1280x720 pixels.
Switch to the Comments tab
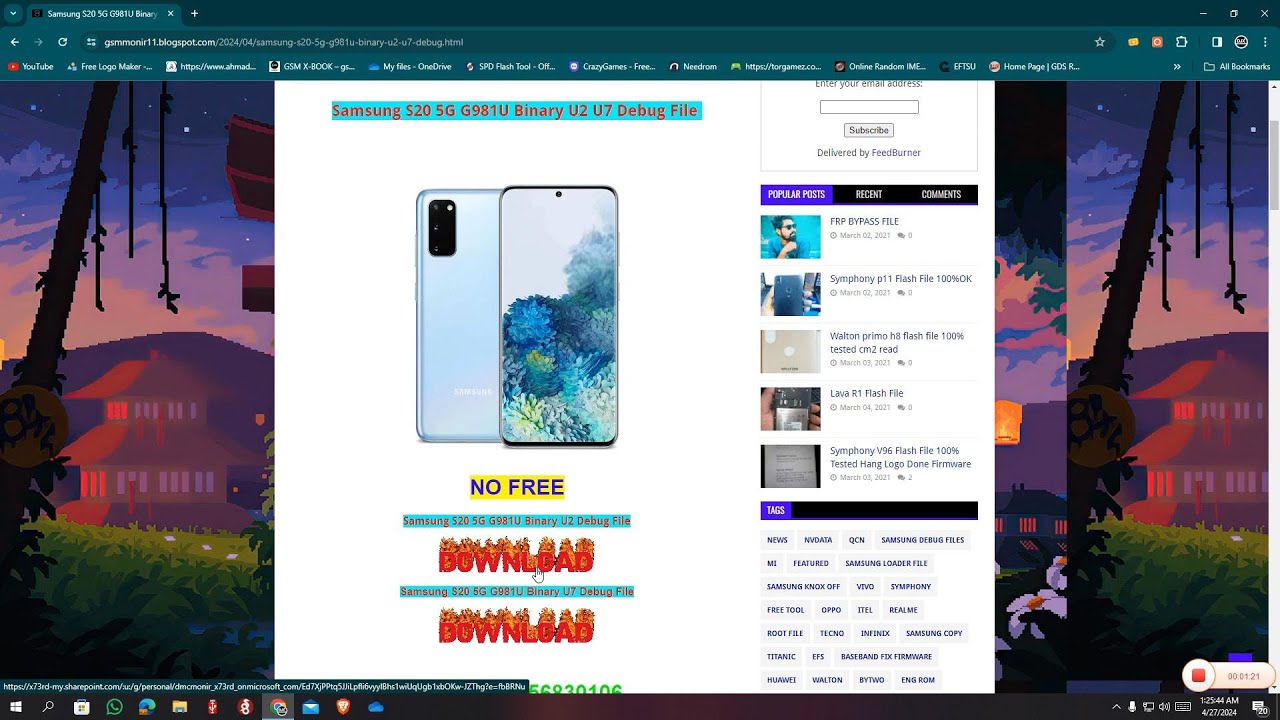pyautogui.click(x=940, y=194)
